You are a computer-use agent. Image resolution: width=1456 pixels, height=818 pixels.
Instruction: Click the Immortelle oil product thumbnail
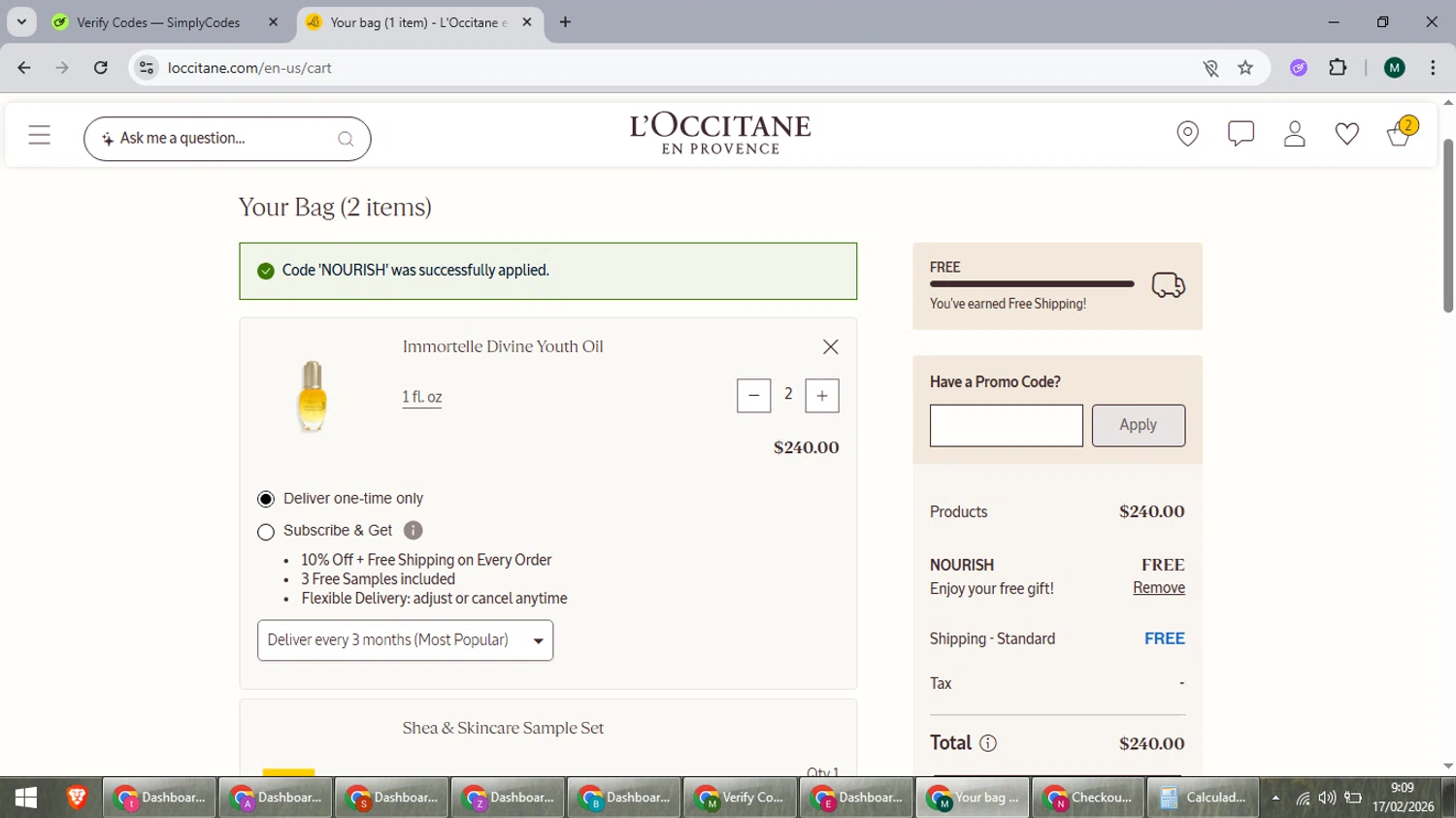pyautogui.click(x=312, y=396)
